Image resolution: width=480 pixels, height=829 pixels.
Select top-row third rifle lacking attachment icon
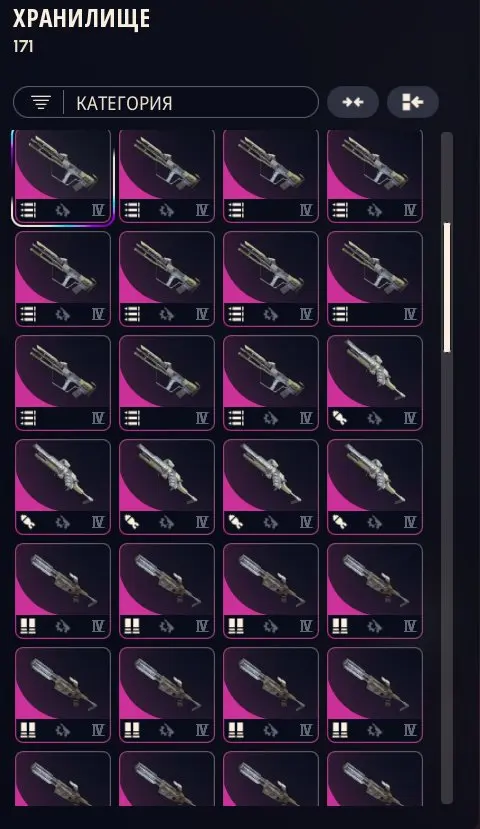[x=271, y=177]
